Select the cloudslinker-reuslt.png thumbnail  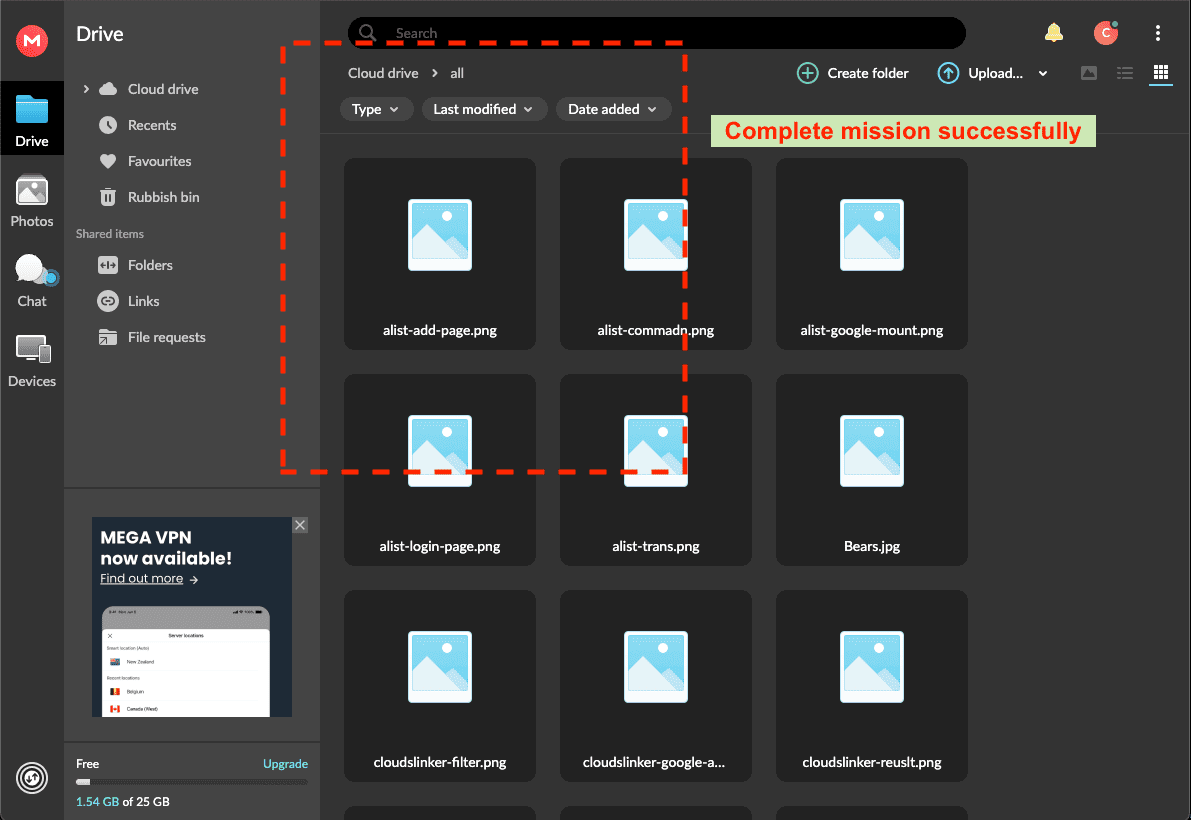[872, 667]
